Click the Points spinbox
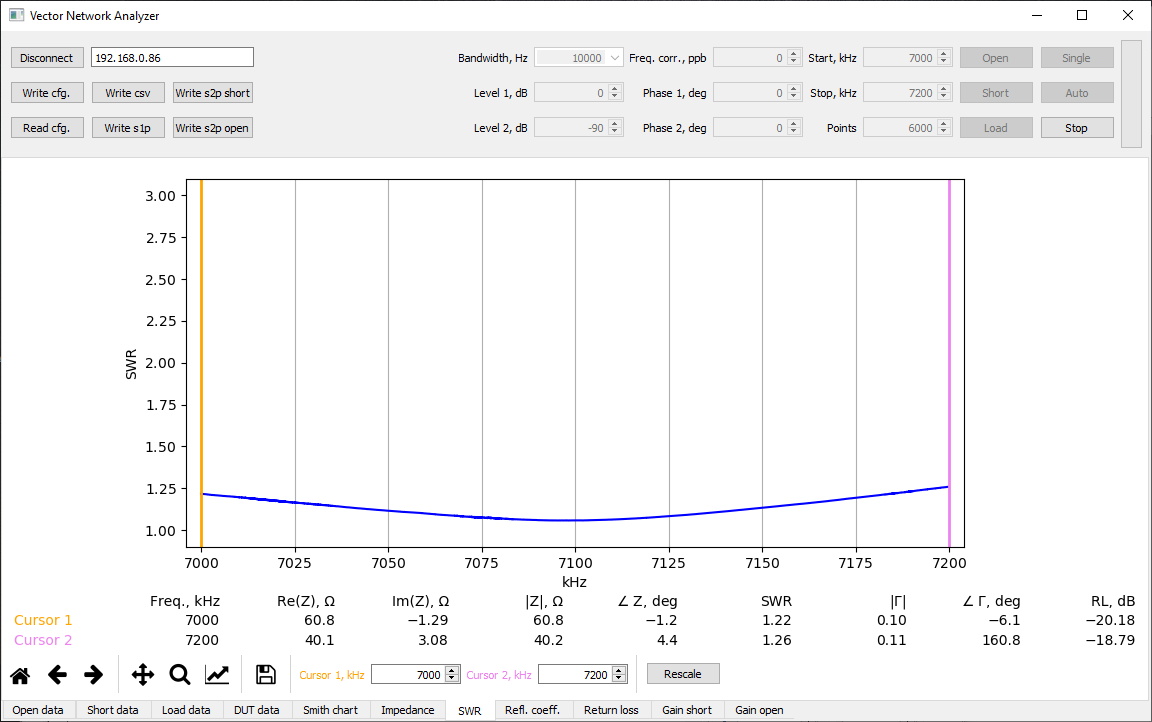 click(x=907, y=128)
